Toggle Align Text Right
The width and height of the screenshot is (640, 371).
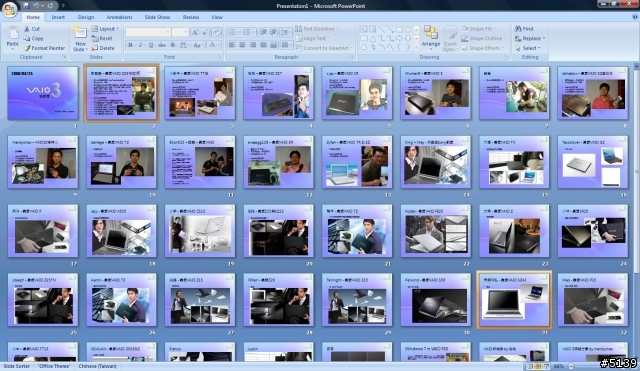(253, 45)
